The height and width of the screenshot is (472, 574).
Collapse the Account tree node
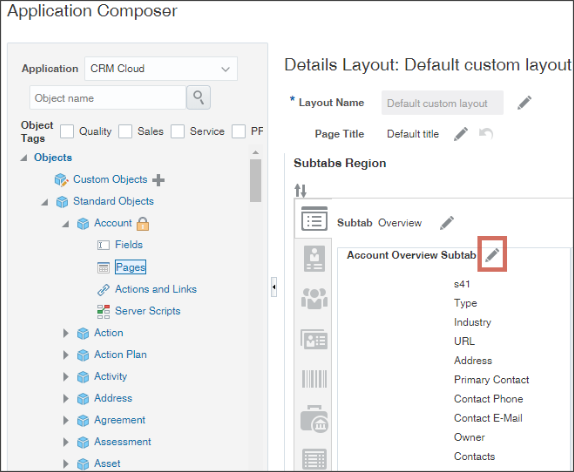66,223
